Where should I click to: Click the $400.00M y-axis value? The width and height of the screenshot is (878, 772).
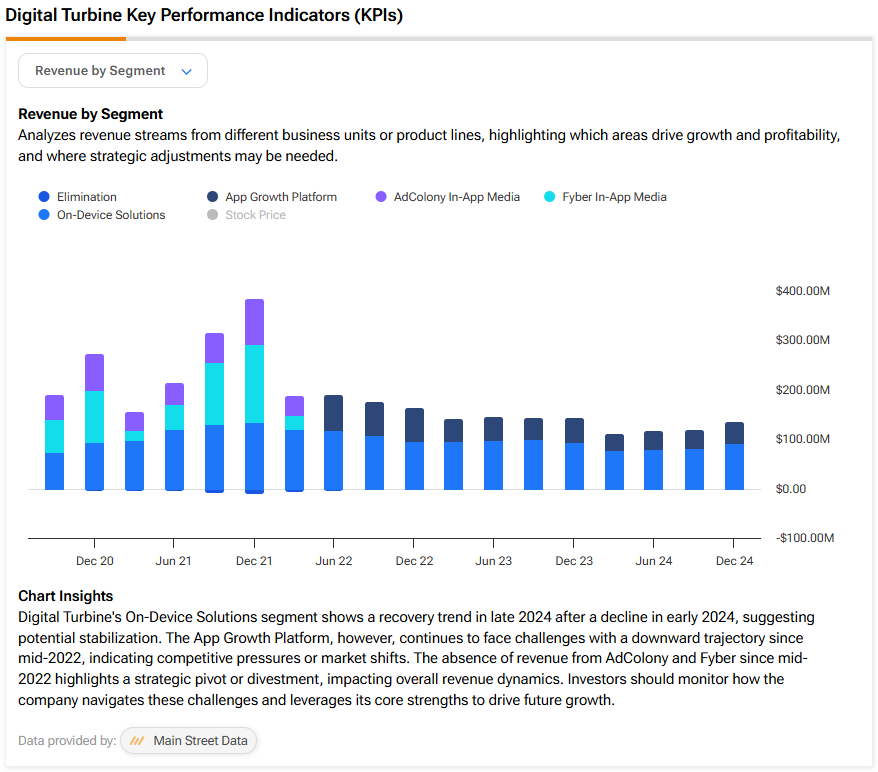tap(803, 291)
